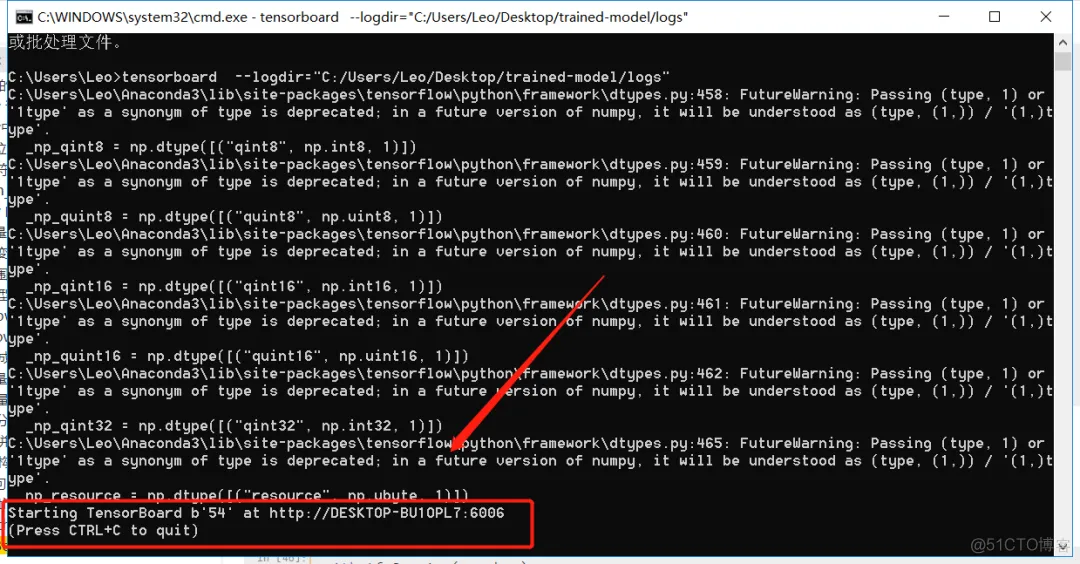This screenshot has width=1080, height=564.
Task: Click the '_np_qint32 = np.dtype' line
Action: (234, 426)
